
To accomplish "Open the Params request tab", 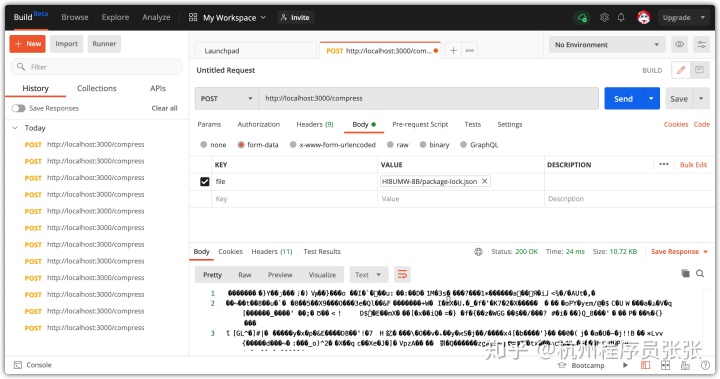I will pyautogui.click(x=209, y=124).
